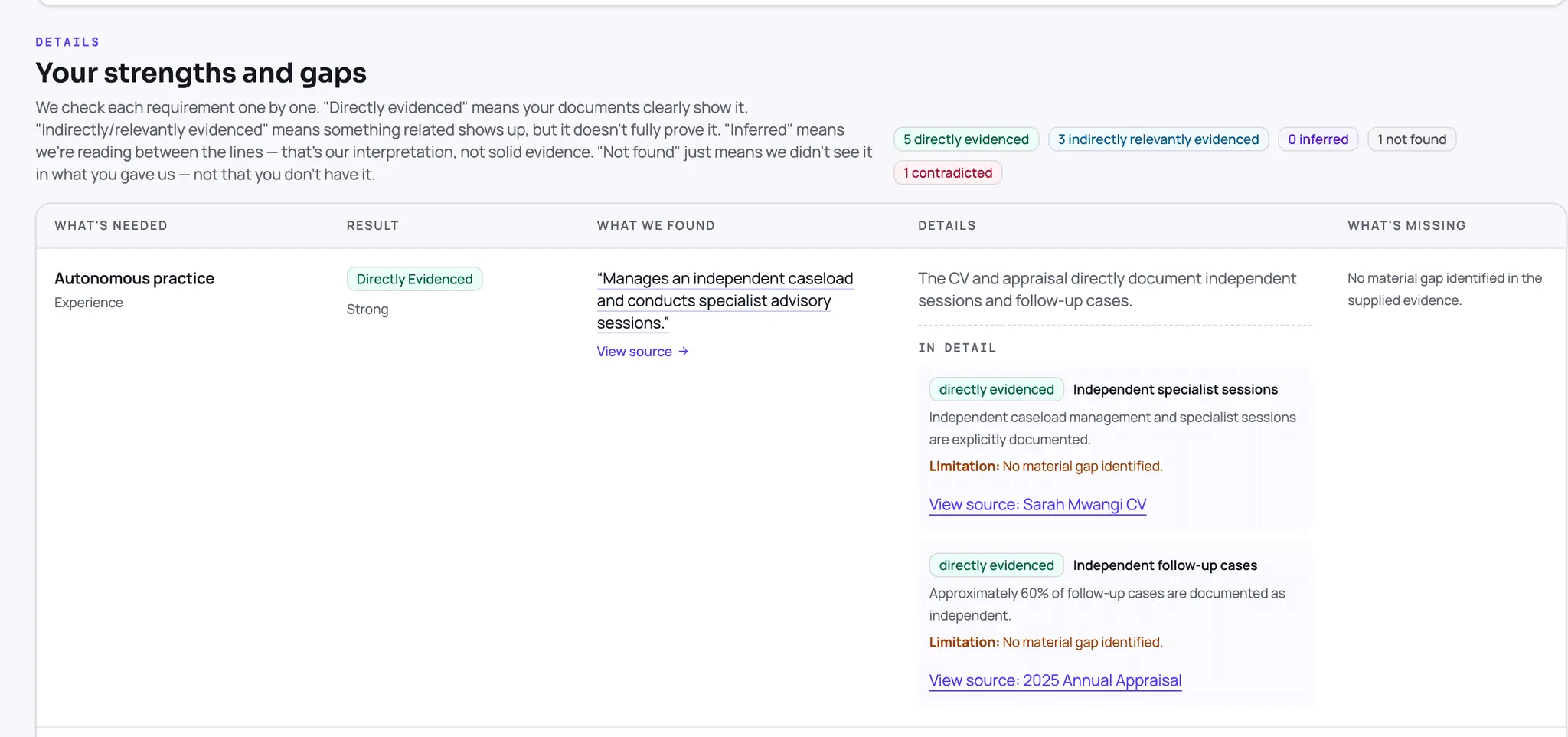The width and height of the screenshot is (1568, 737).
Task: Select the 5 directly evidenced chip
Action: click(966, 139)
